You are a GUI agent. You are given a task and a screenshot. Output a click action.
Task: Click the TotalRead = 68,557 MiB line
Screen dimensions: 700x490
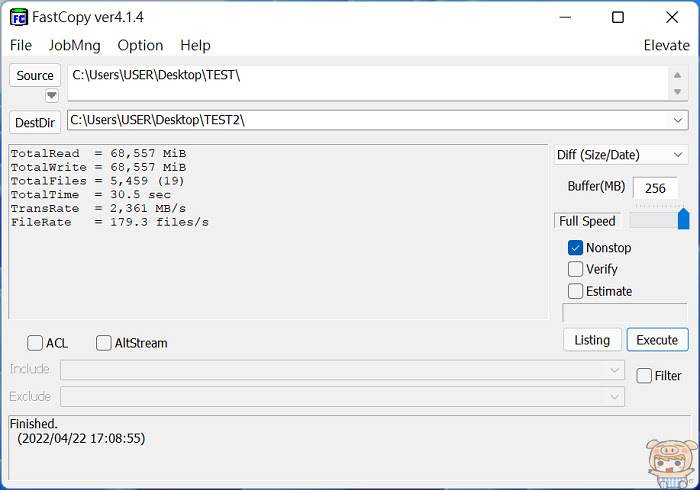click(x=98, y=154)
